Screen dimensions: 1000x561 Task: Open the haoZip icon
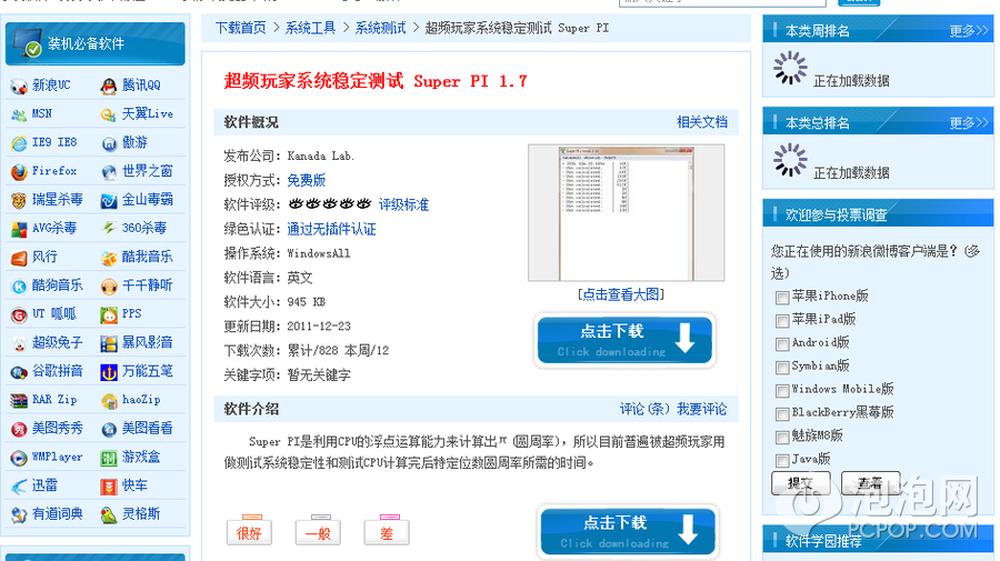[109, 400]
